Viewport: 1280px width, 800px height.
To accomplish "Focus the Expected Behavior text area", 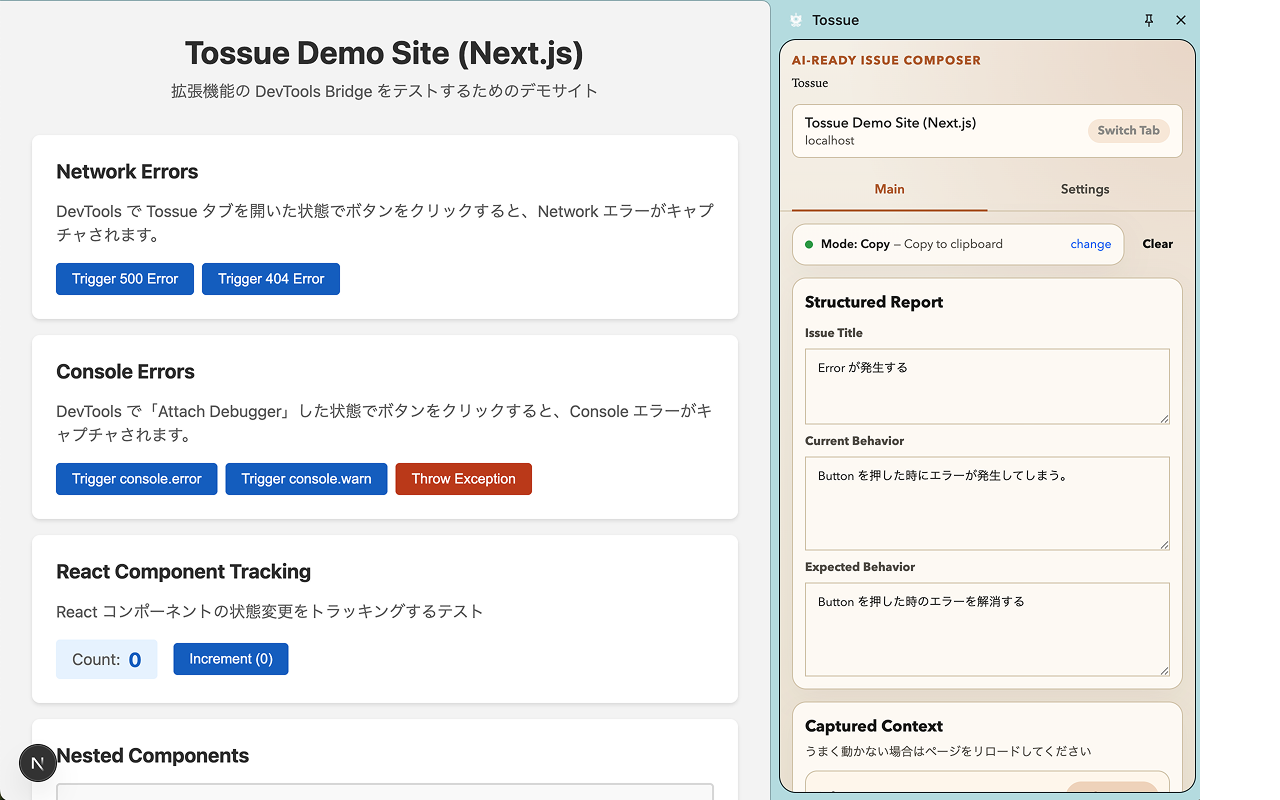I will click(987, 629).
